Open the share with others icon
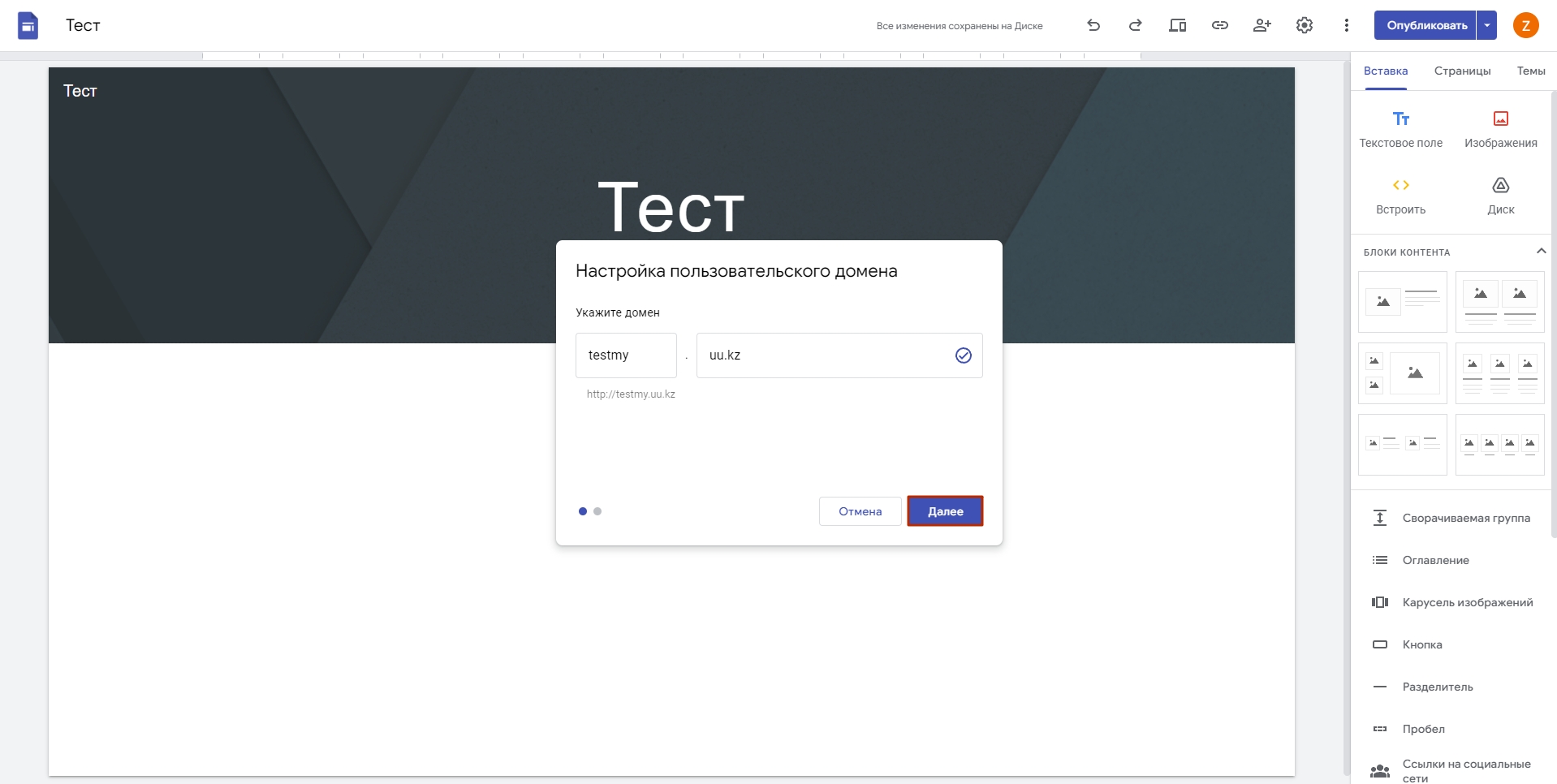The image size is (1557, 784). click(x=1262, y=25)
